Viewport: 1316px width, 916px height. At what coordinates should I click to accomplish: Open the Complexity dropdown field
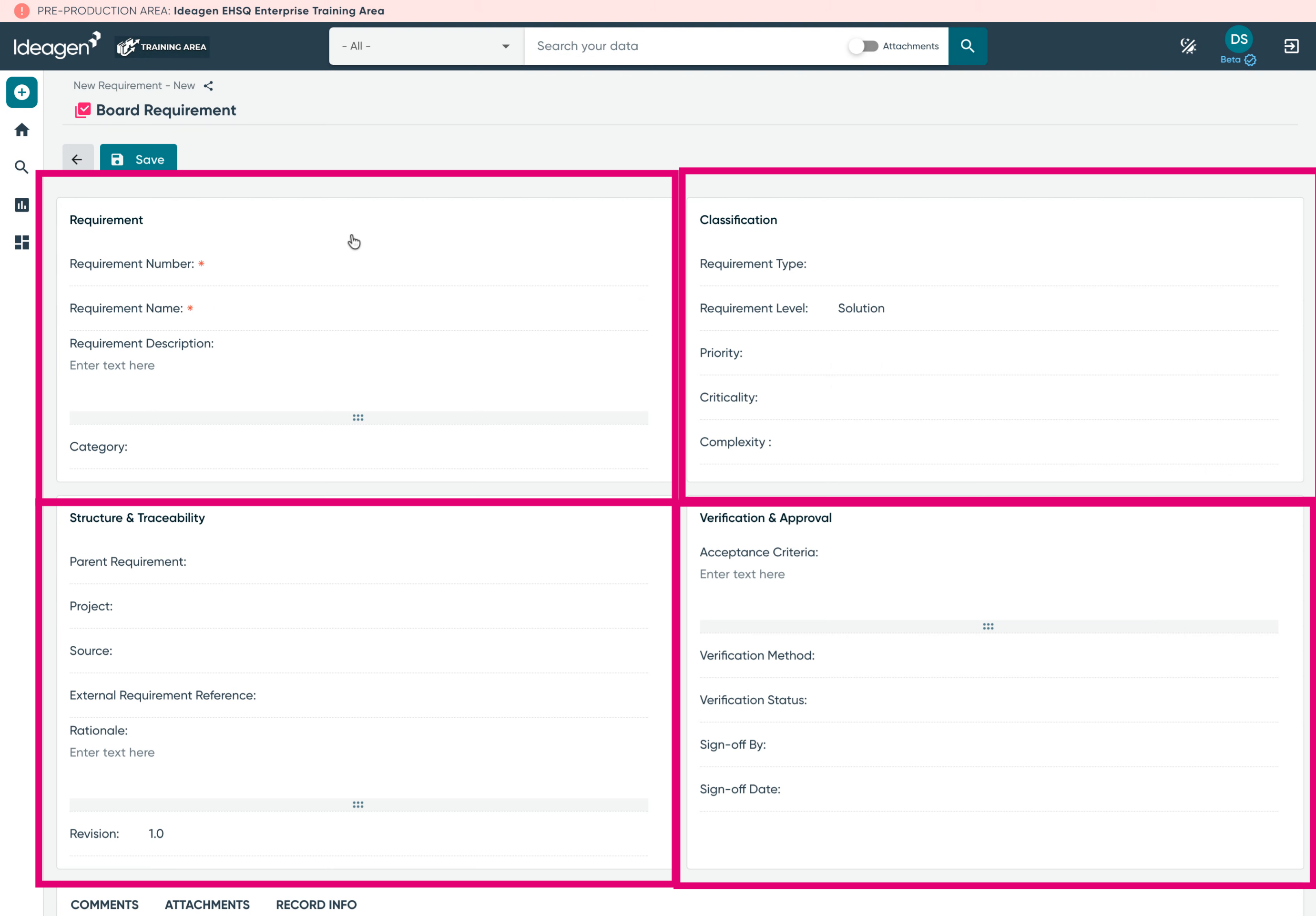pos(989,443)
